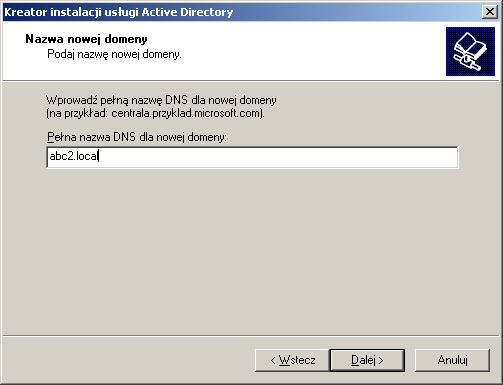Click the 'Nazwa nowej domeny' heading
Image resolution: width=503 pixels, height=385 pixels.
point(86,39)
